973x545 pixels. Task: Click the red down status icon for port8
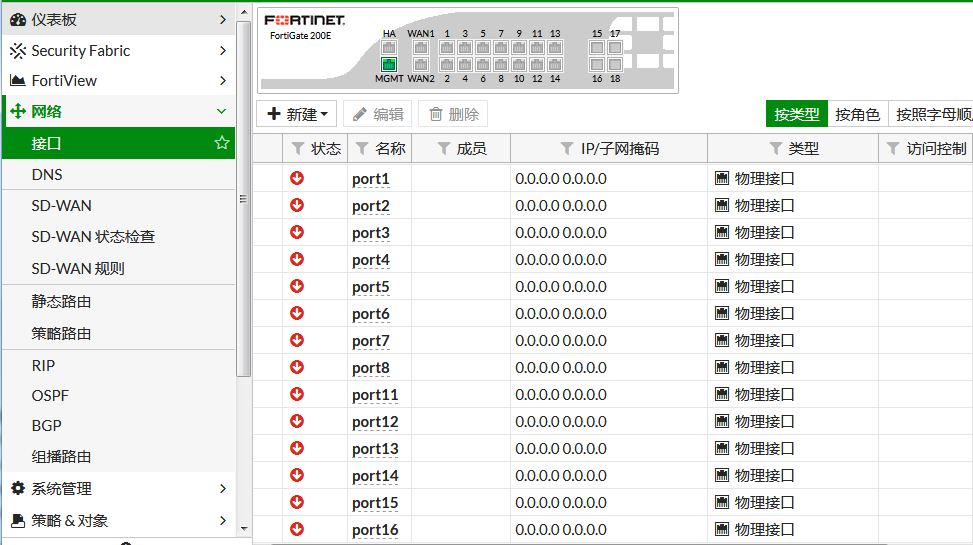click(297, 367)
